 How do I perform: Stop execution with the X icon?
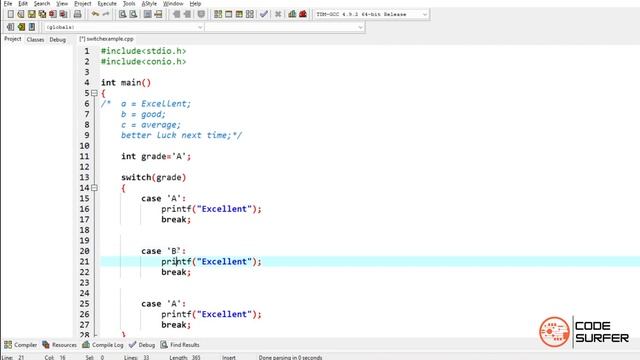278,14
